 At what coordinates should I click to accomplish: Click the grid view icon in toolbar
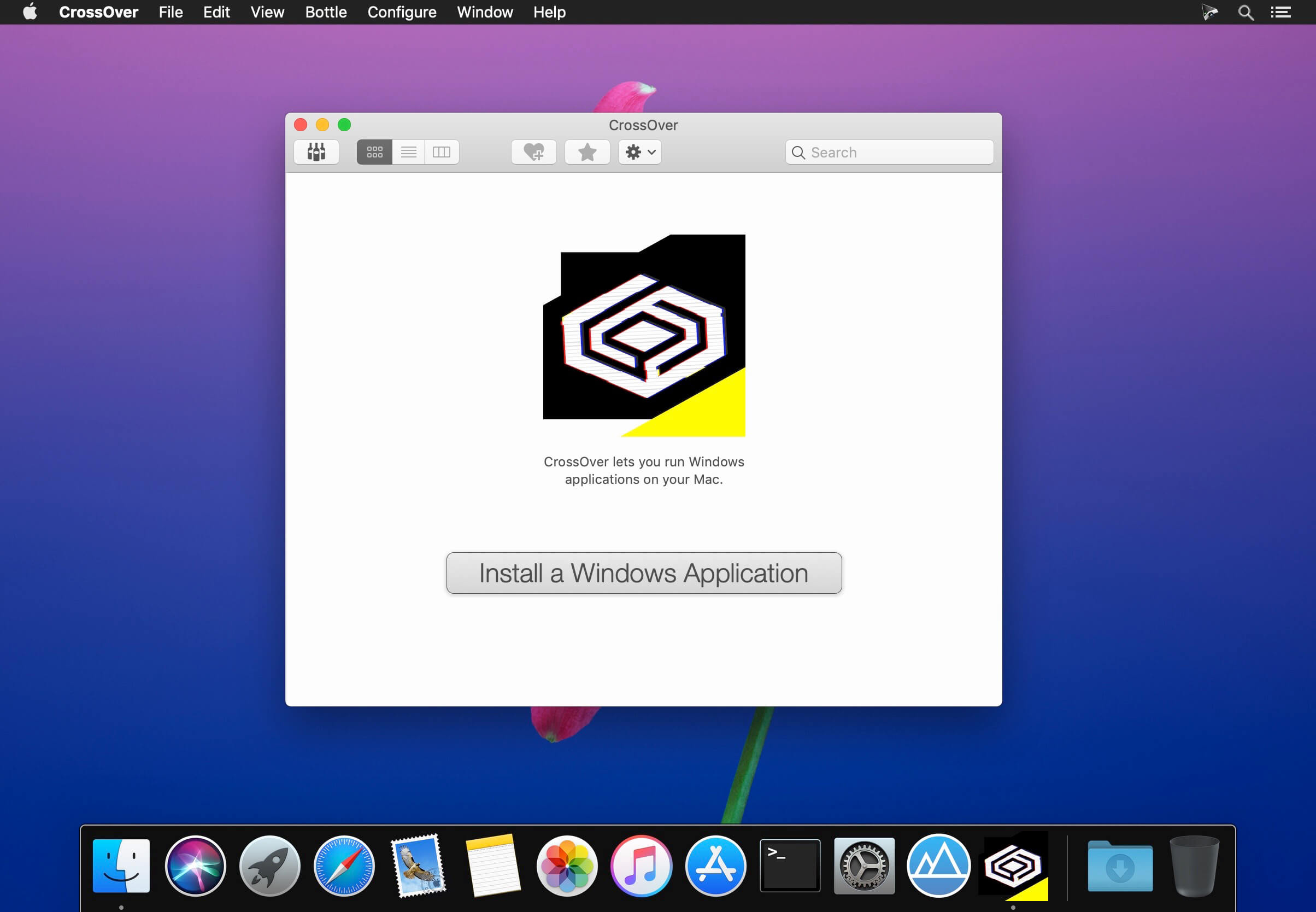tap(374, 151)
